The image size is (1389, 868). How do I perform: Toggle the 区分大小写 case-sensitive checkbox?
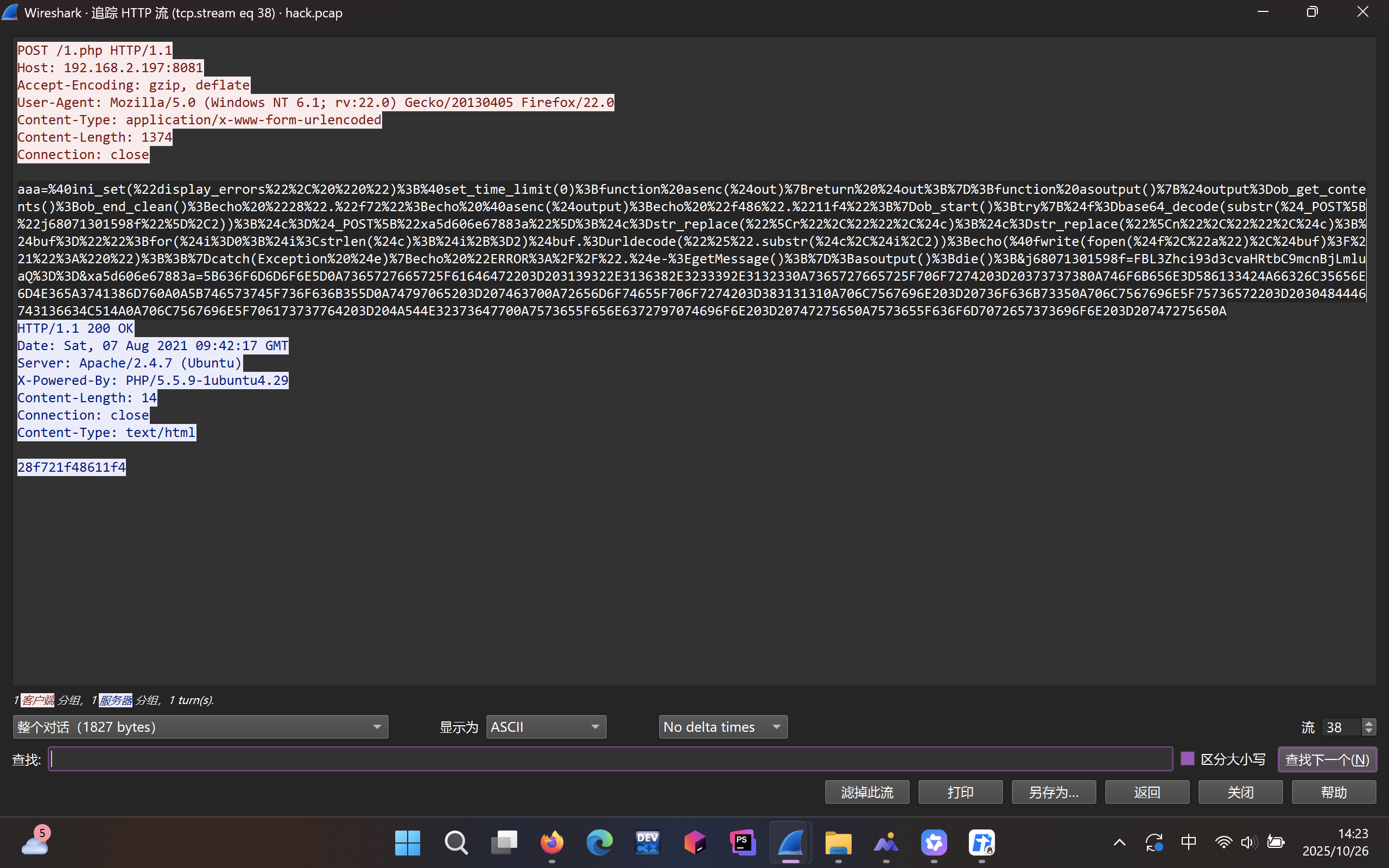[x=1188, y=759]
